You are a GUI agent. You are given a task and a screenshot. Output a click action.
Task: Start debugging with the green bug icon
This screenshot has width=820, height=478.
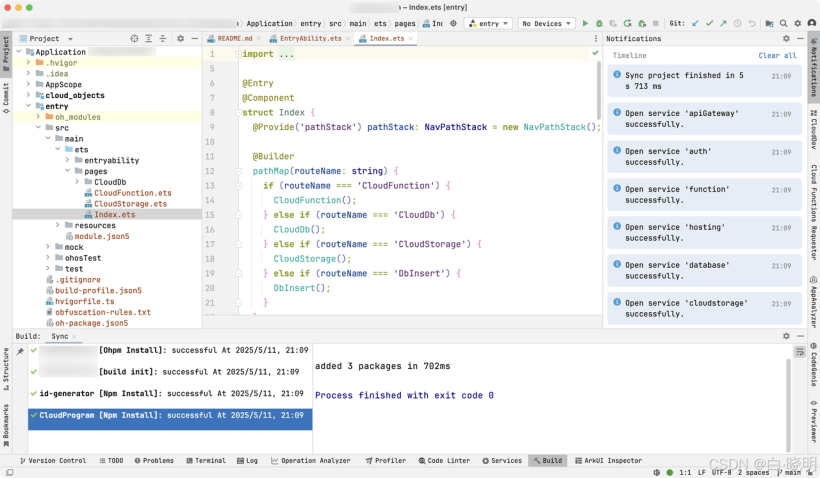point(599,24)
